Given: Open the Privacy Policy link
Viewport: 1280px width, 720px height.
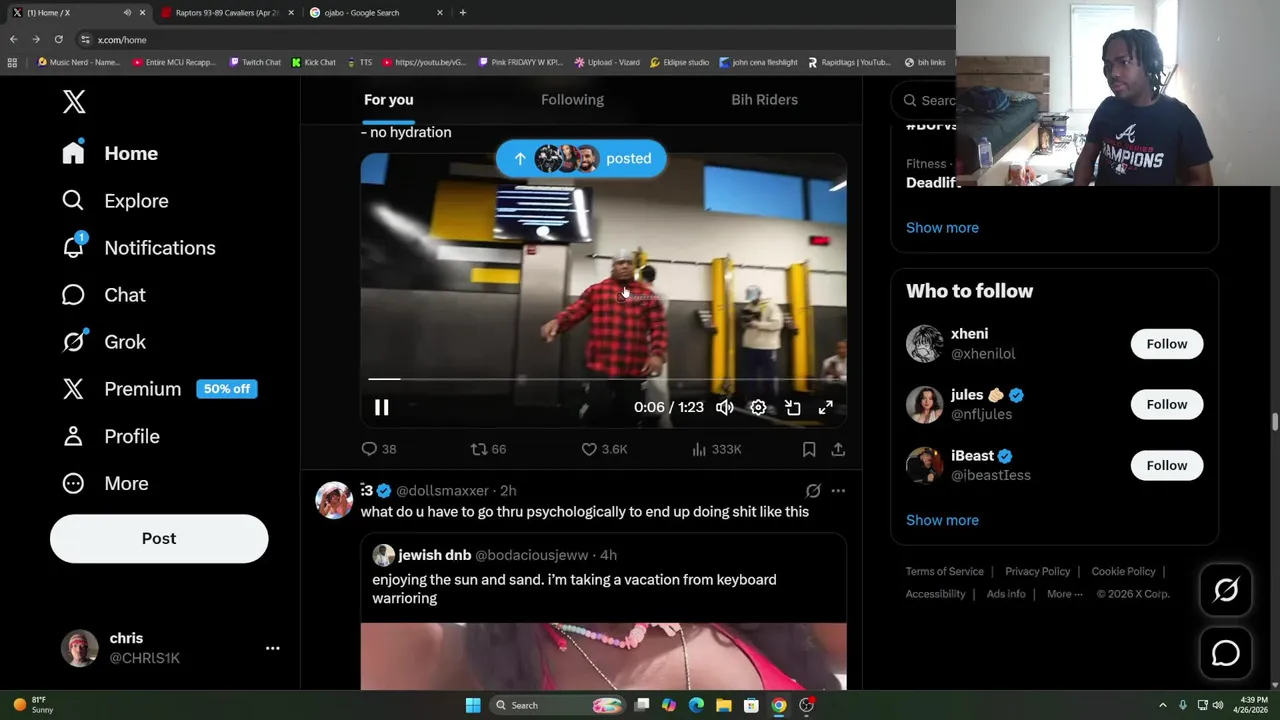Looking at the screenshot, I should (1037, 571).
